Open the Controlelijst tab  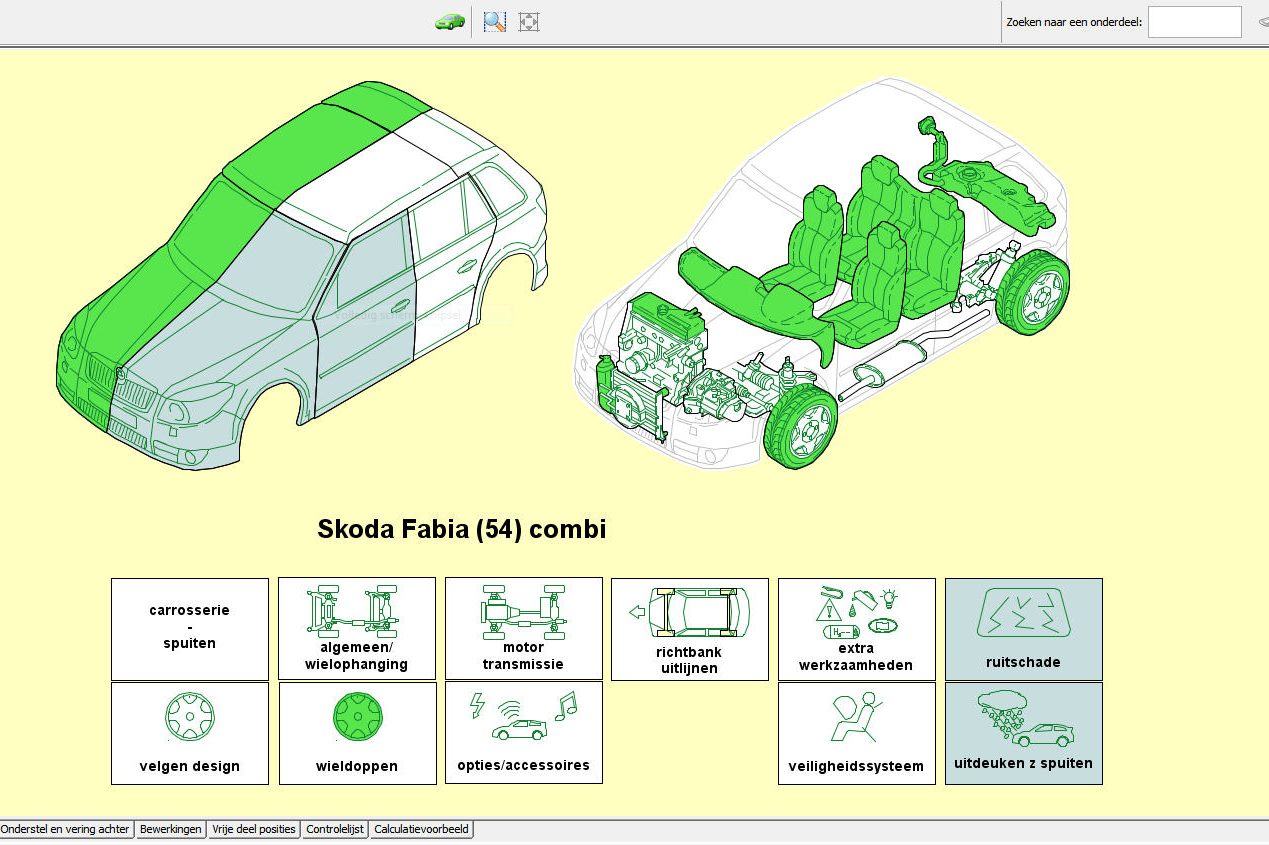click(335, 829)
